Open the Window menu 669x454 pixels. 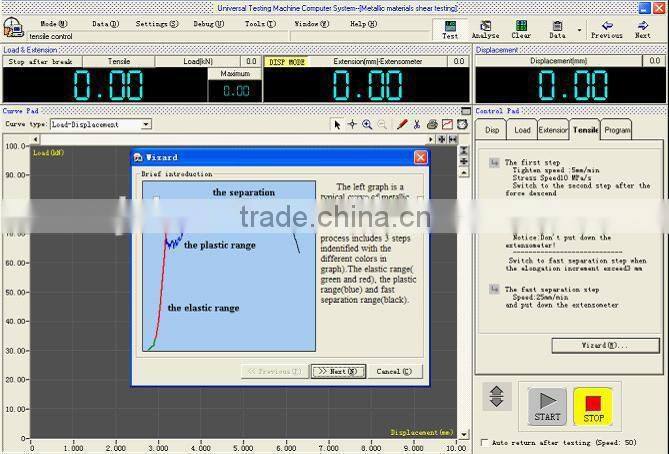click(x=311, y=24)
